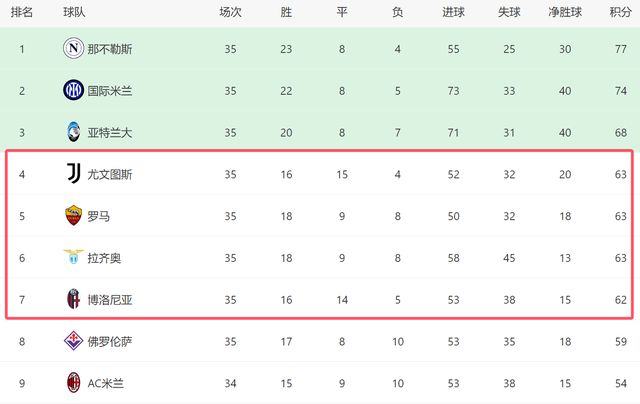Sort by the 净胜球 column header
Image resolution: width=640 pixels, height=404 pixels.
567,12
